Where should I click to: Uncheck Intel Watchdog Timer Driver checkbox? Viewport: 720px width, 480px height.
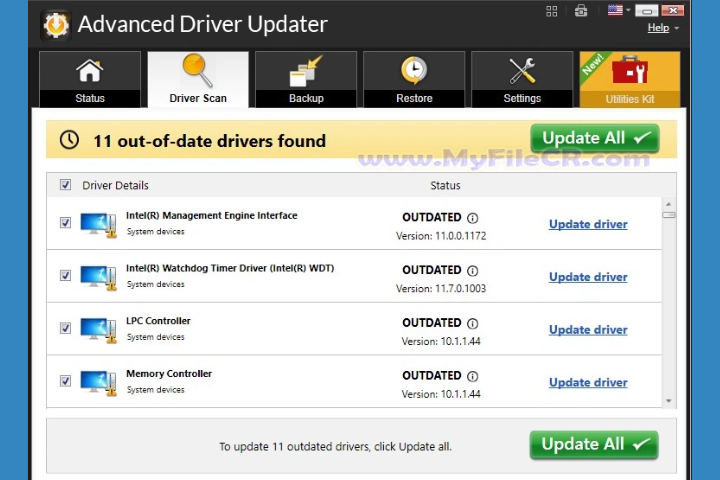pos(65,276)
